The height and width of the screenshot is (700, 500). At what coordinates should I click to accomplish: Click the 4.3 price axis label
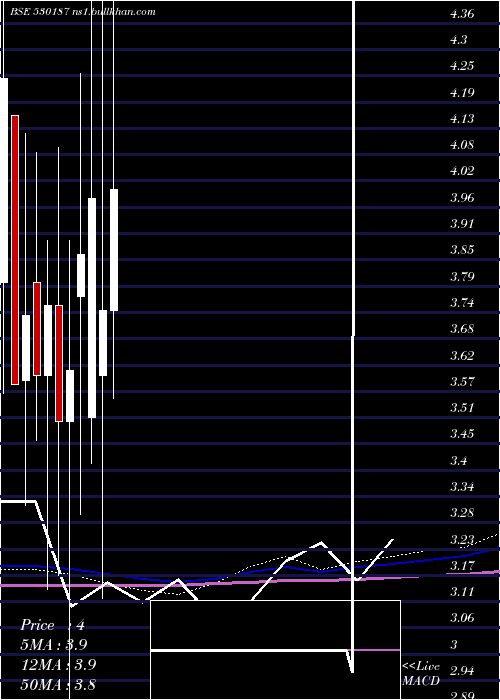[x=458, y=40]
